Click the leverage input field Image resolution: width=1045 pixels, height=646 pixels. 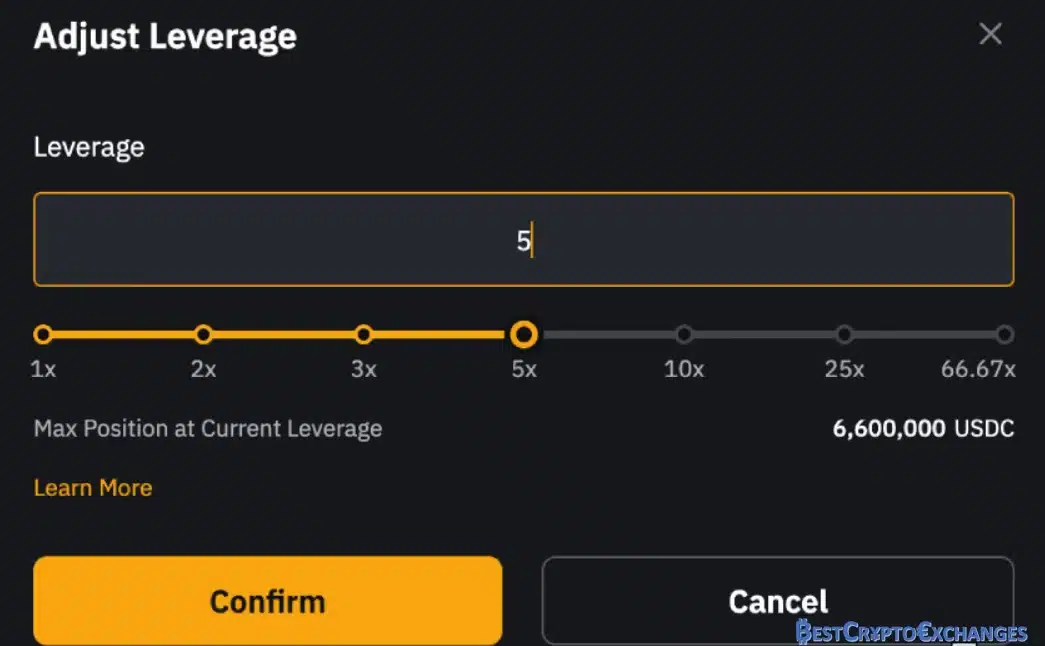[524, 239]
